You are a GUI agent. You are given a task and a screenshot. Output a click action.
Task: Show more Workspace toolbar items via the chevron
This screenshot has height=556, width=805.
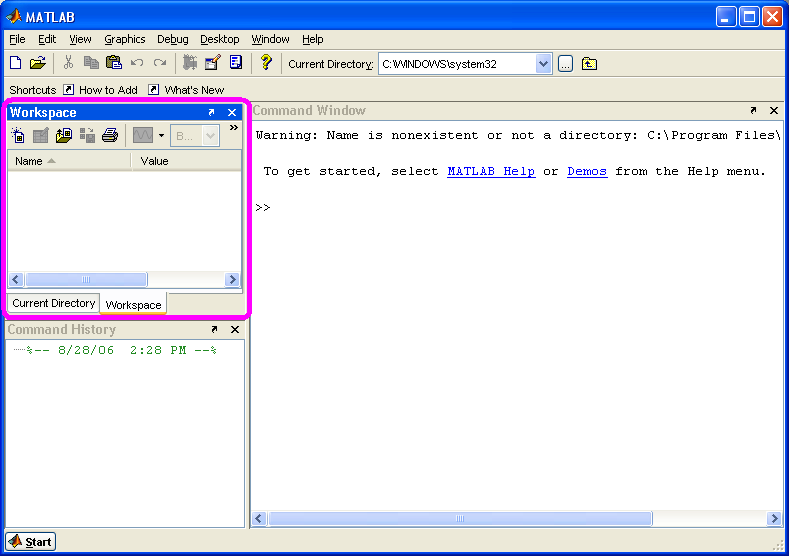pyautogui.click(x=234, y=128)
